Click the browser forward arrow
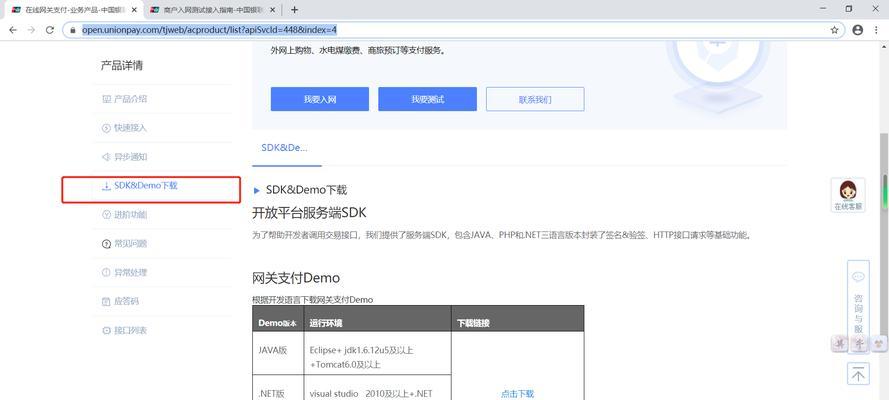This screenshot has width=889, height=400. [31, 30]
